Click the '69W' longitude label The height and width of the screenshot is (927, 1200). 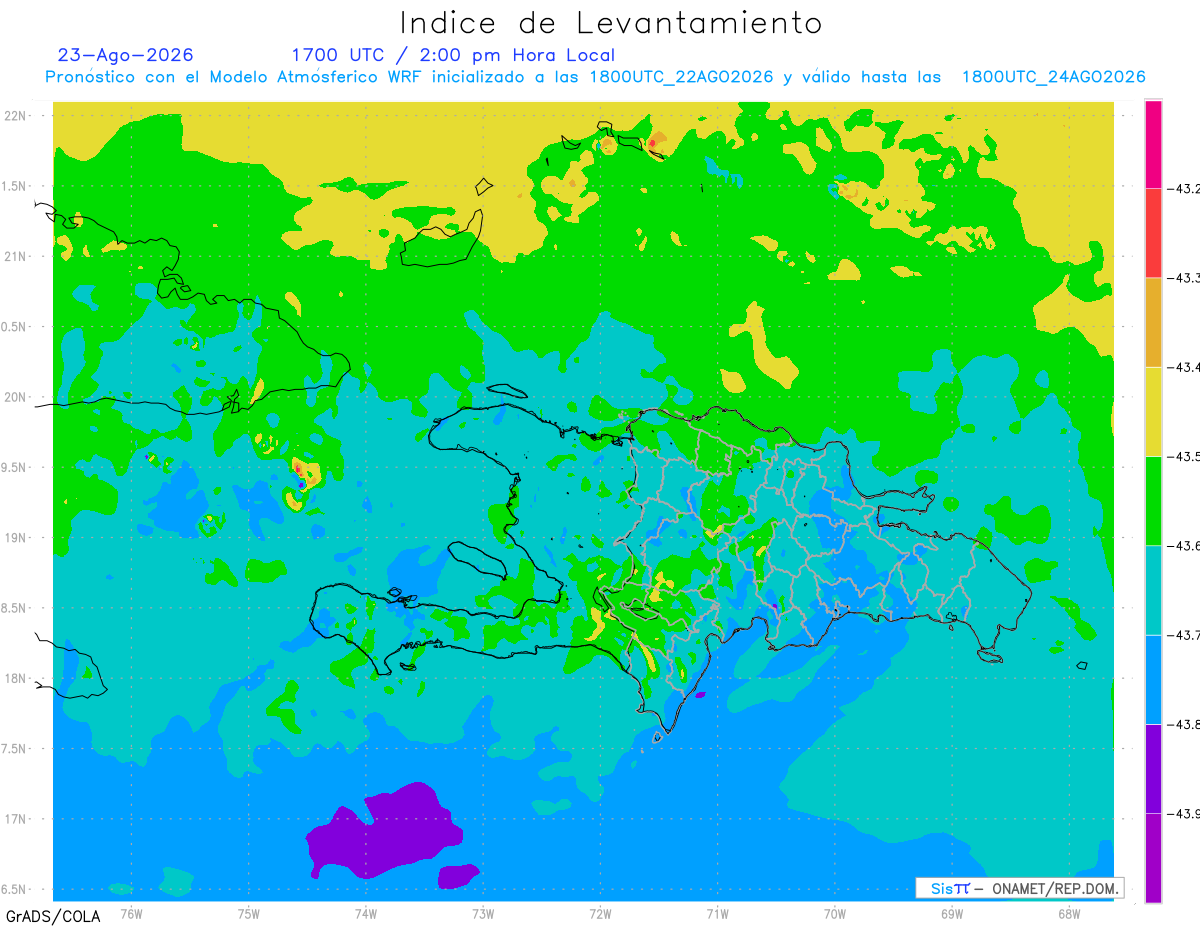click(x=951, y=913)
